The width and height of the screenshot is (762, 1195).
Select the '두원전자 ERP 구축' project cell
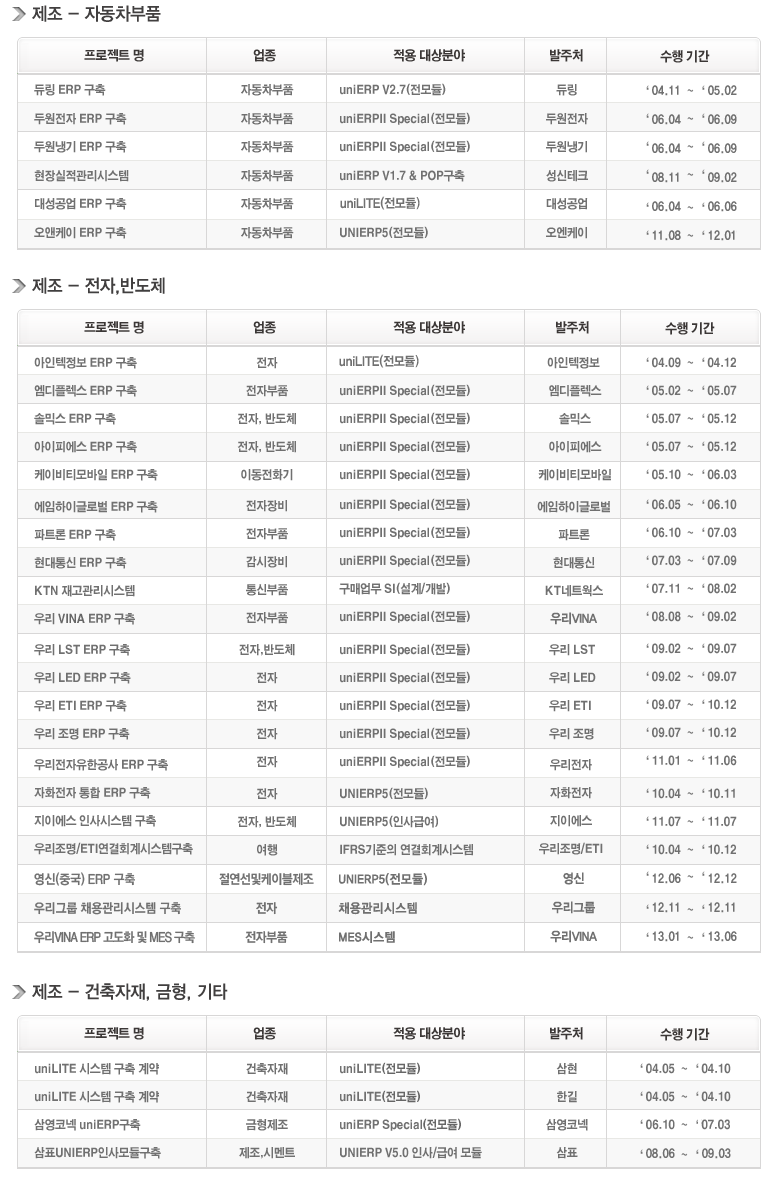(x=80, y=118)
